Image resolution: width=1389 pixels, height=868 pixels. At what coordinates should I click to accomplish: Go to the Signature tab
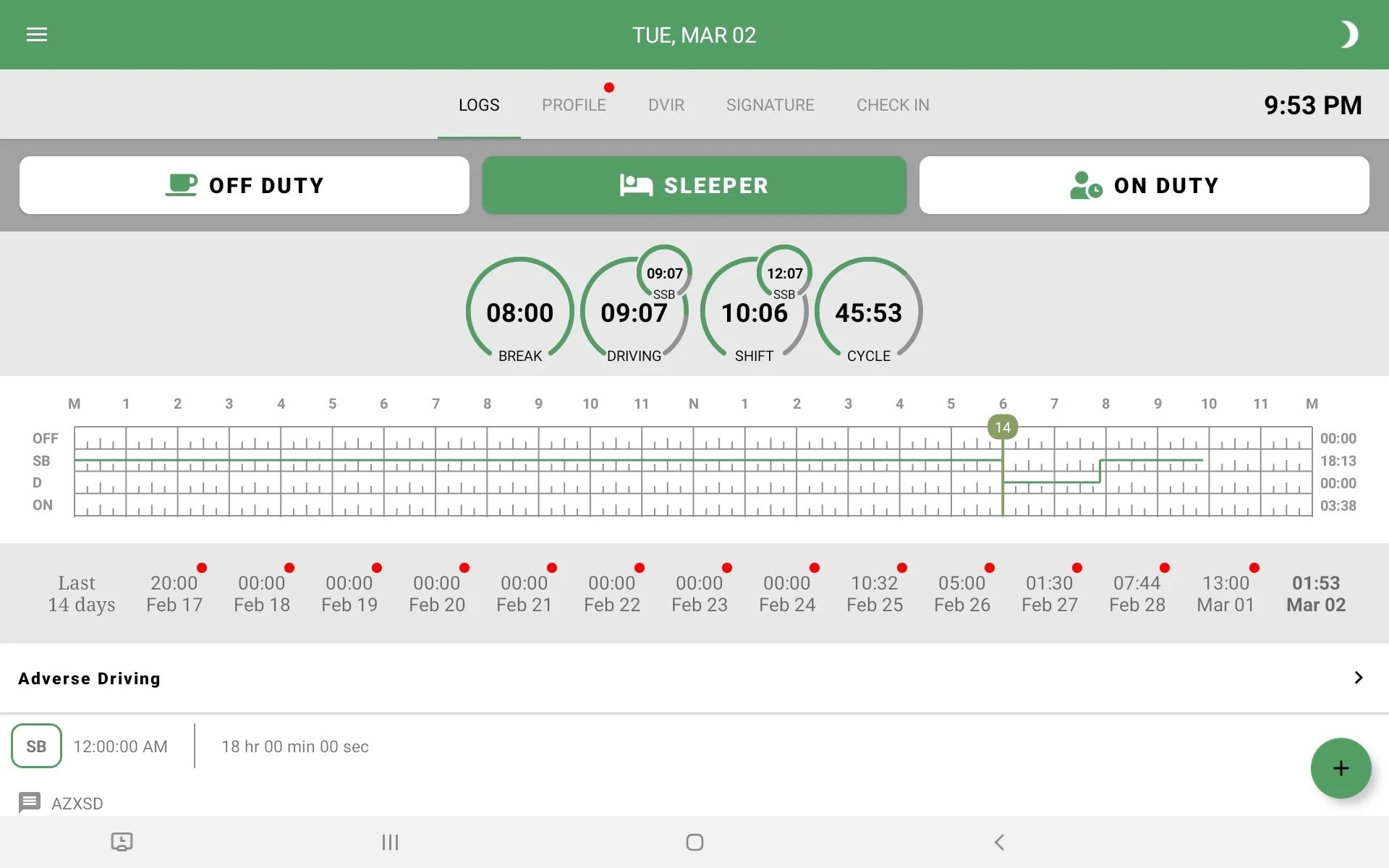click(x=770, y=105)
